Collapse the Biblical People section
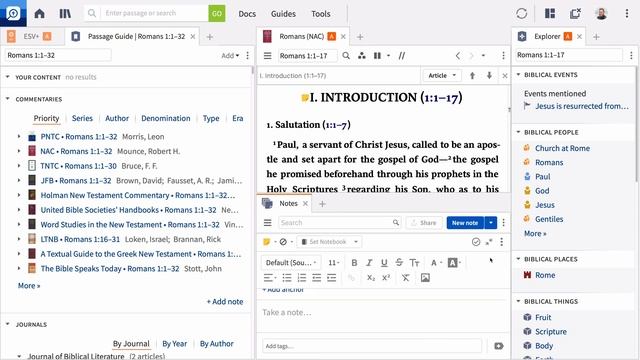Viewport: 640px width, 360px height. pos(518,132)
